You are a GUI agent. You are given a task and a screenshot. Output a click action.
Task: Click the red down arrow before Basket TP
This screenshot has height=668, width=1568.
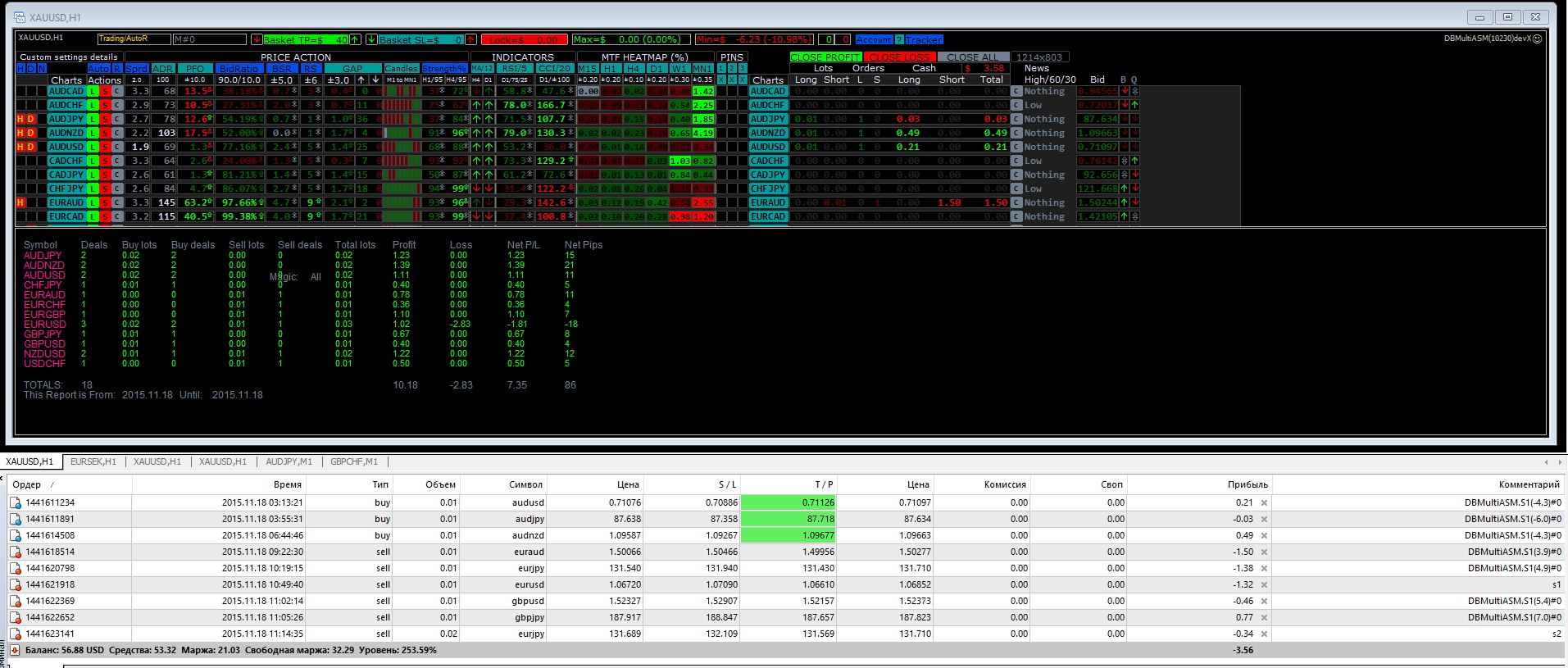(x=257, y=39)
